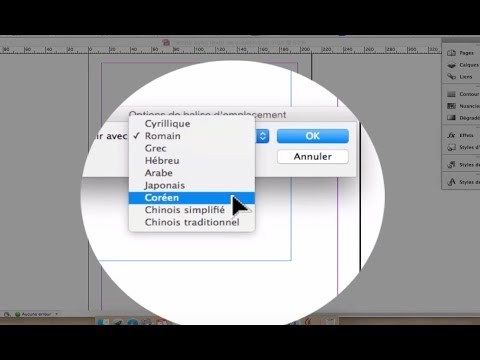This screenshot has width=480, height=360.
Task: Open the Contour stroke panel icon
Action: (x=451, y=94)
